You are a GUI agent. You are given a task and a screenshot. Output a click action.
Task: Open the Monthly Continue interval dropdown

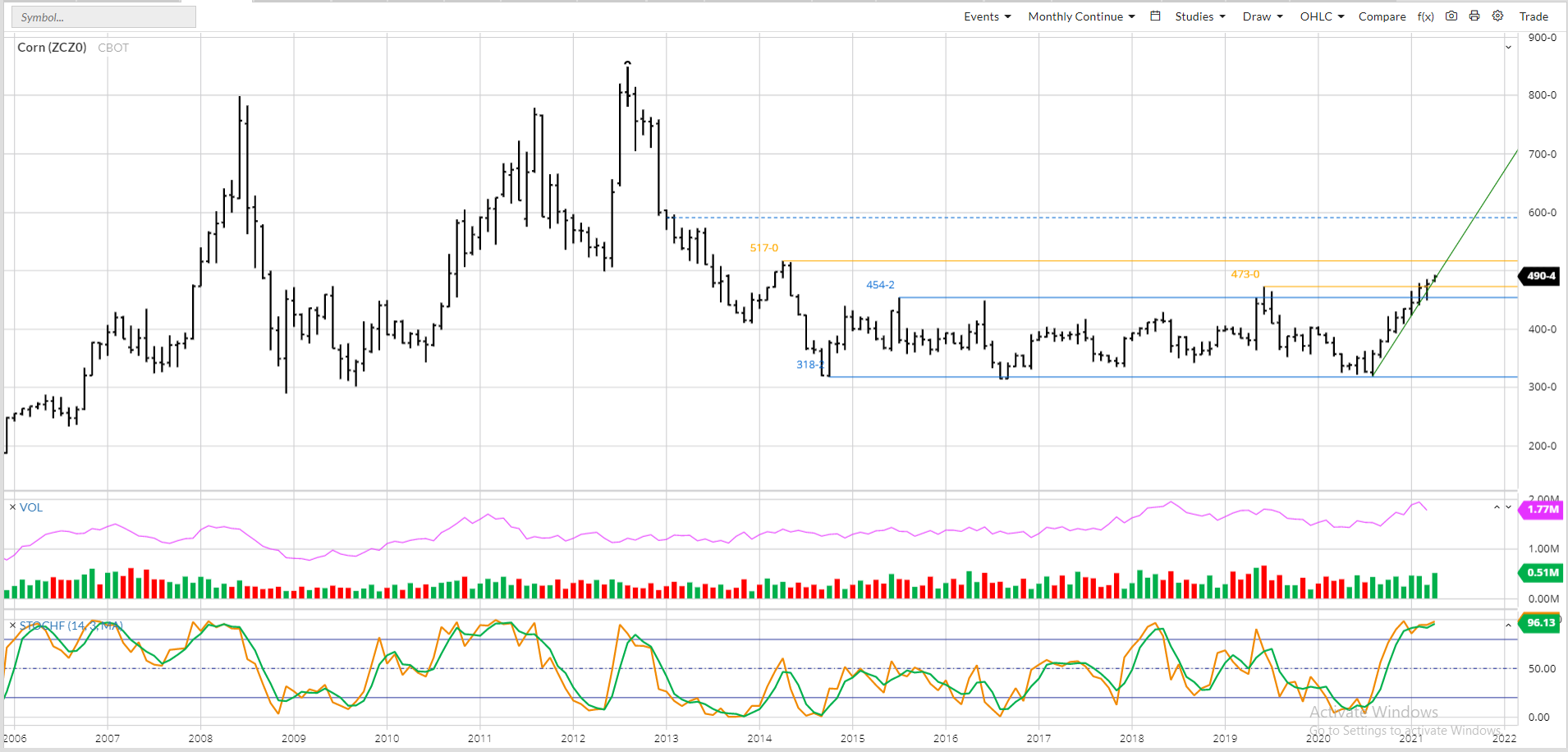tap(1081, 16)
